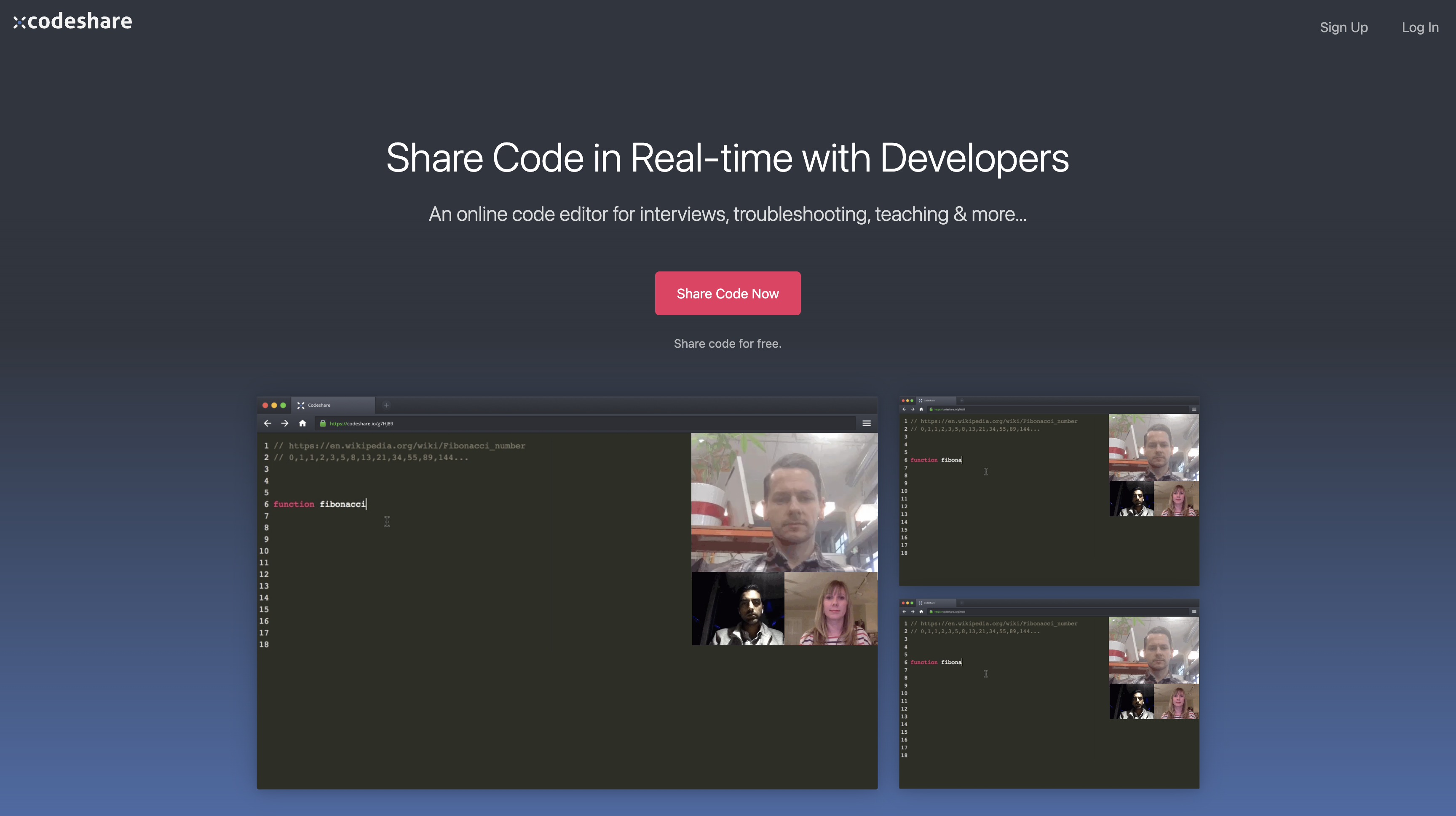This screenshot has width=1456, height=816.
Task: Click the large video thumbnail of bearded man
Action: point(784,502)
